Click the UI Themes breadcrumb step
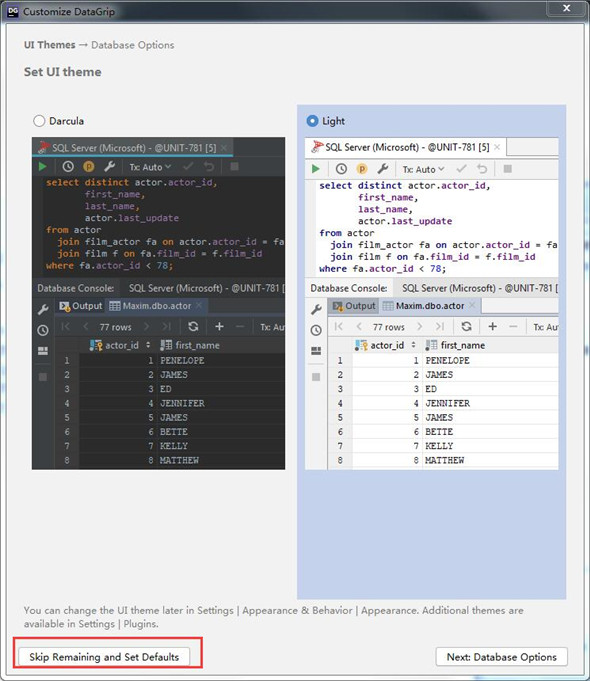590x681 pixels. coord(50,45)
